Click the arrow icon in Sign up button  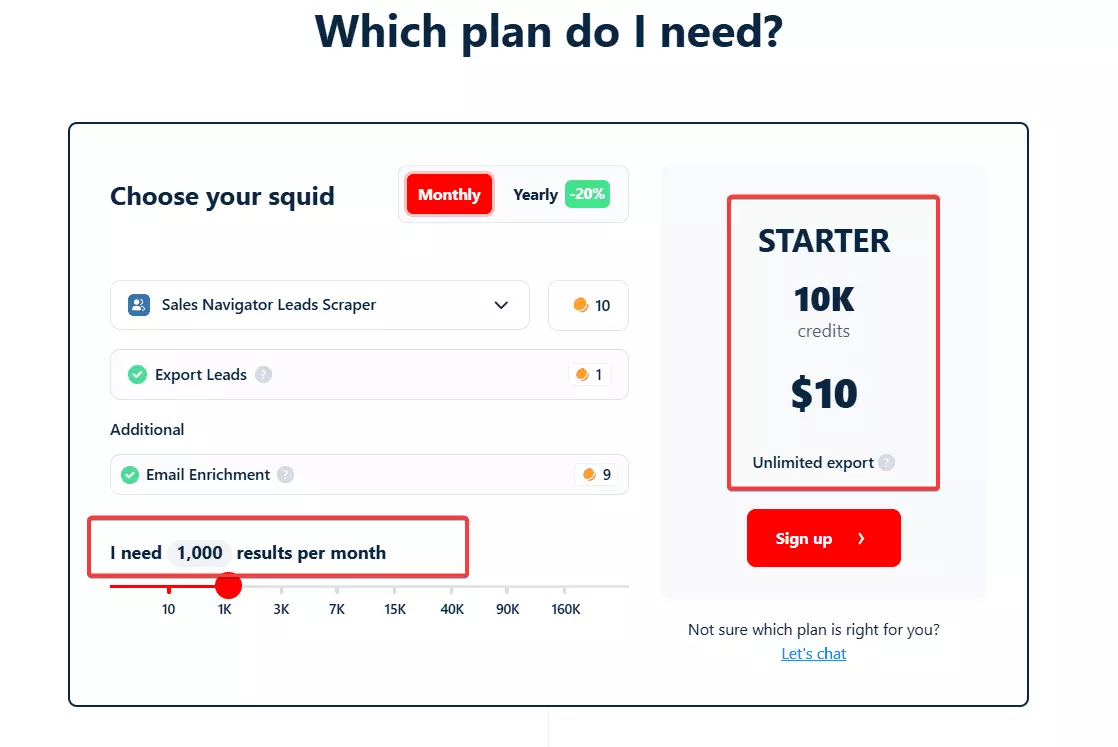tap(861, 538)
